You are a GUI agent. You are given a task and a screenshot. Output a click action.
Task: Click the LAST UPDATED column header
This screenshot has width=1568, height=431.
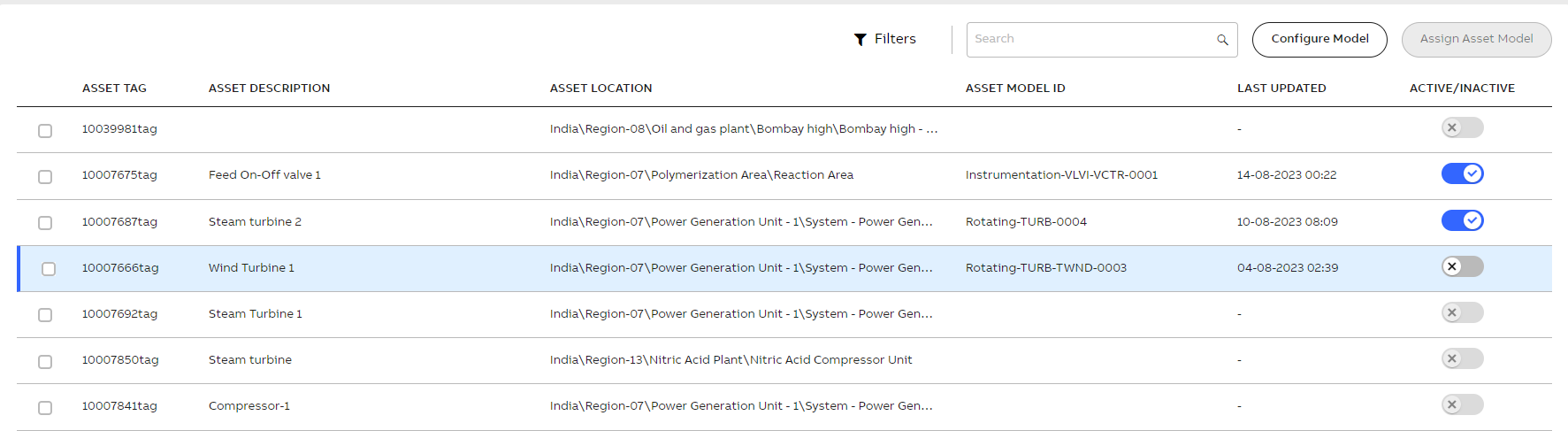click(x=1281, y=89)
